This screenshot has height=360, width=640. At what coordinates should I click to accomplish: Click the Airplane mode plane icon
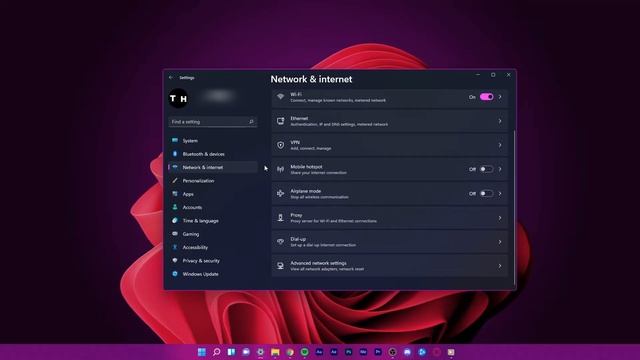280,193
